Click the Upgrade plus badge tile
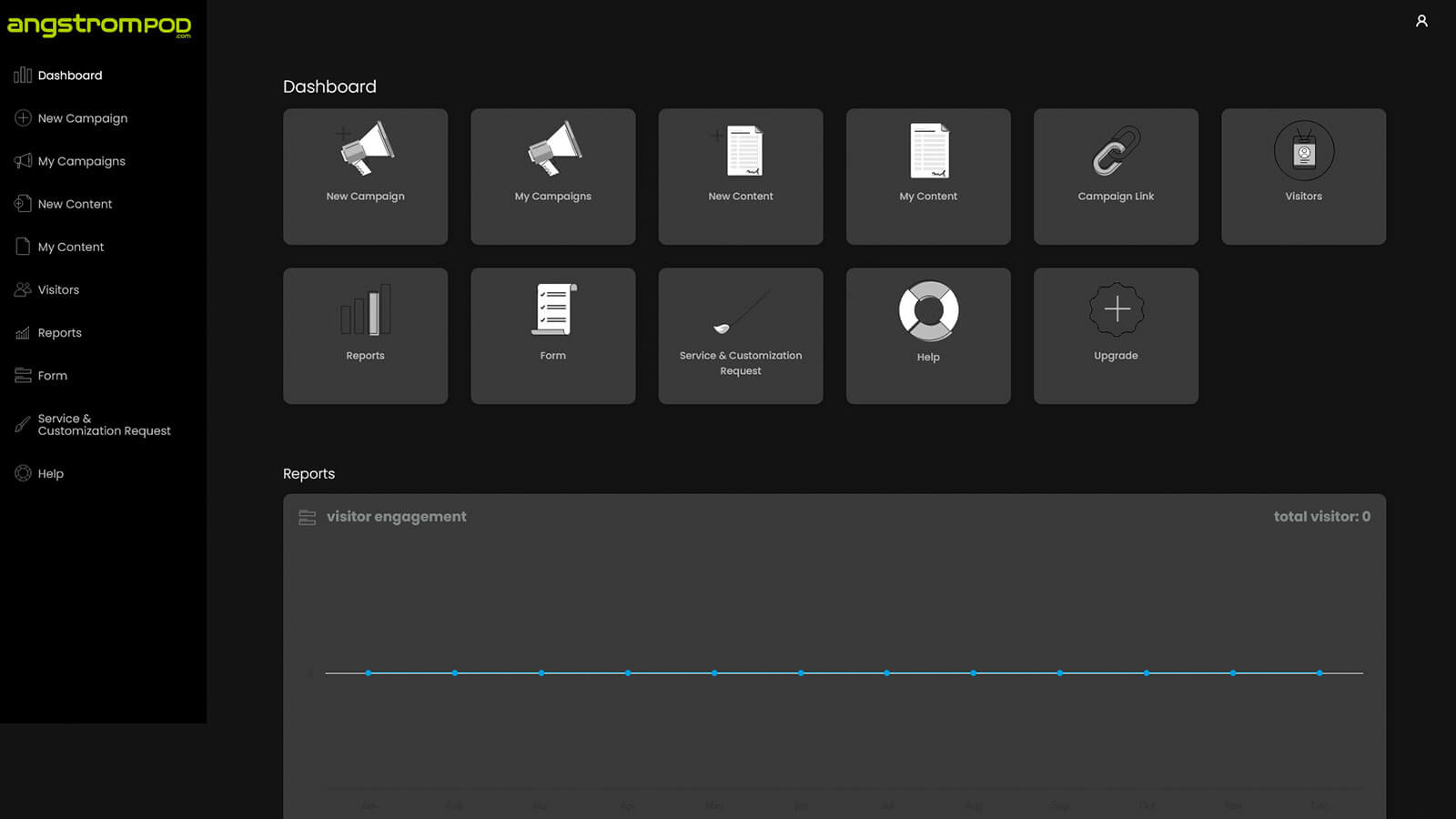This screenshot has height=819, width=1456. (x=1116, y=335)
